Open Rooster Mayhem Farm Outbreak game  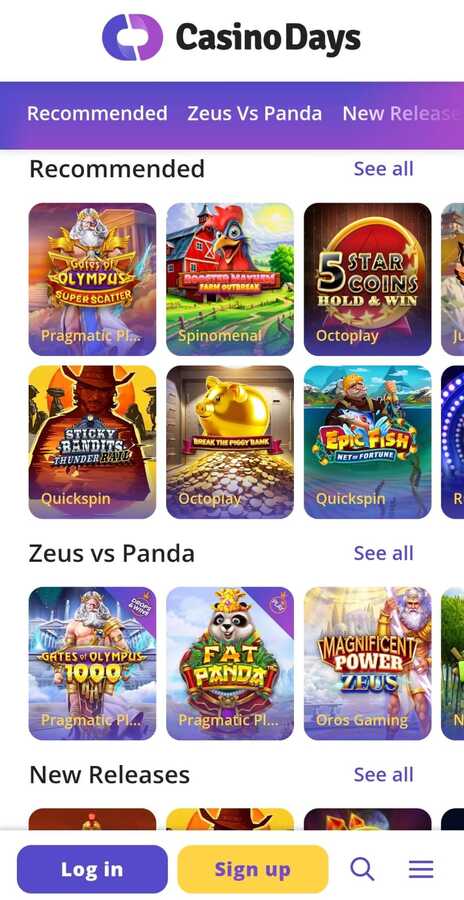(230, 279)
